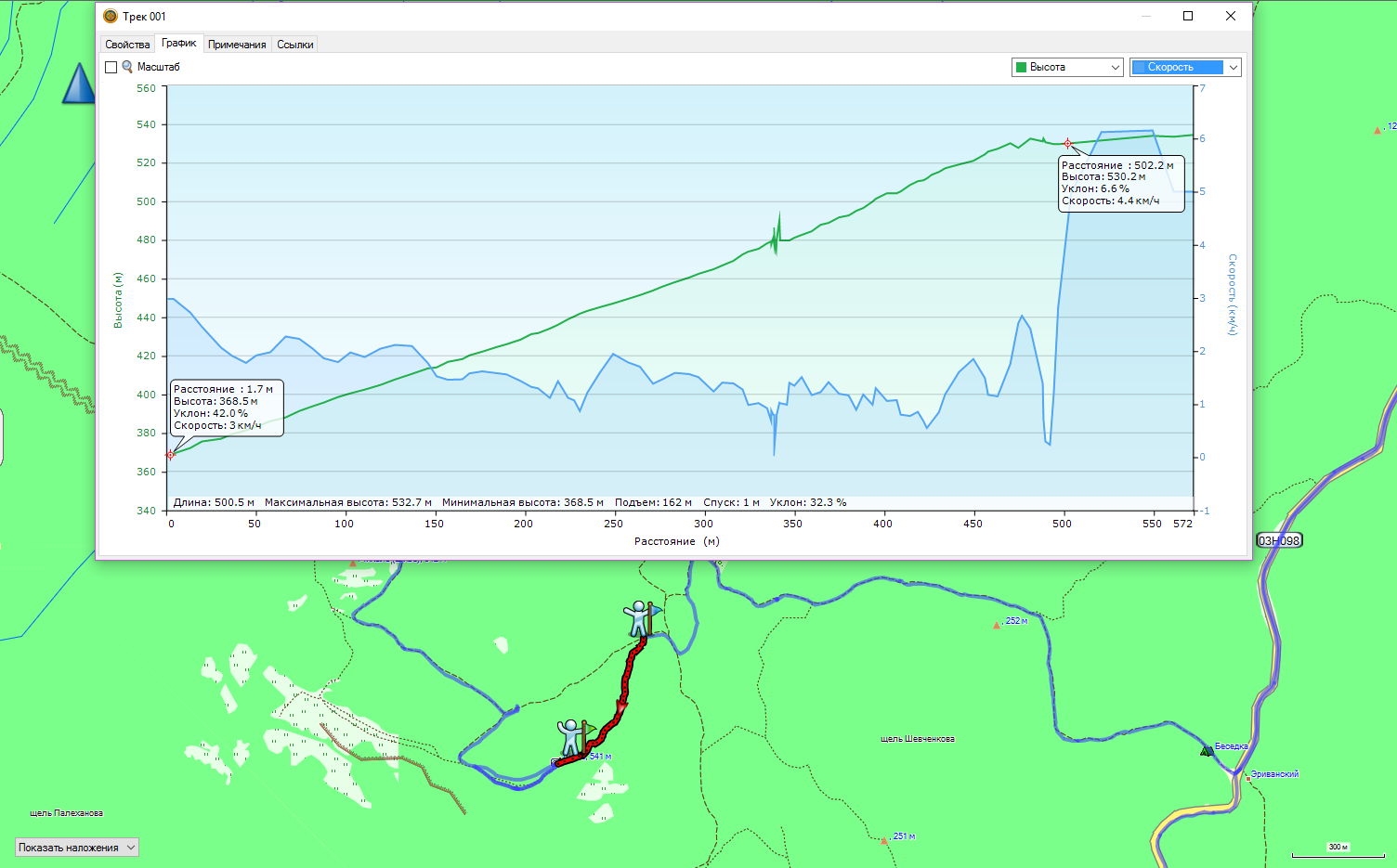Click the red direction arrow on the track

click(x=621, y=709)
